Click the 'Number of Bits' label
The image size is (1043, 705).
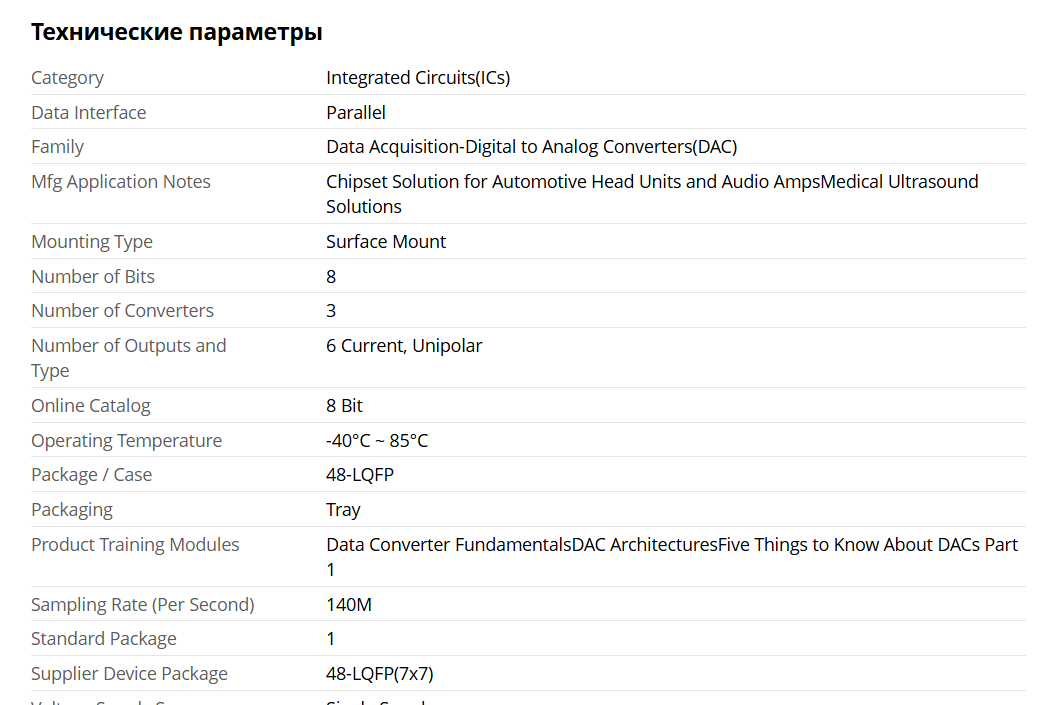(92, 277)
